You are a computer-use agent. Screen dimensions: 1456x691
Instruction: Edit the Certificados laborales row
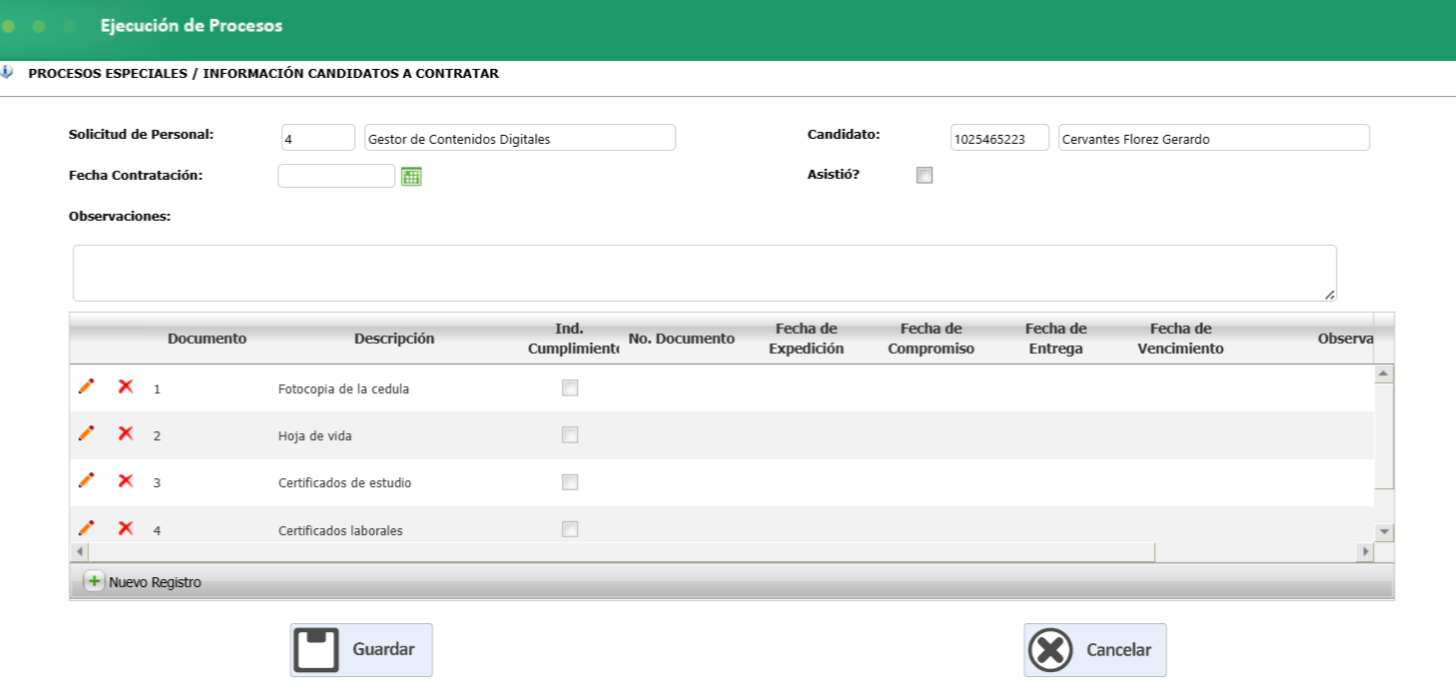coord(86,527)
